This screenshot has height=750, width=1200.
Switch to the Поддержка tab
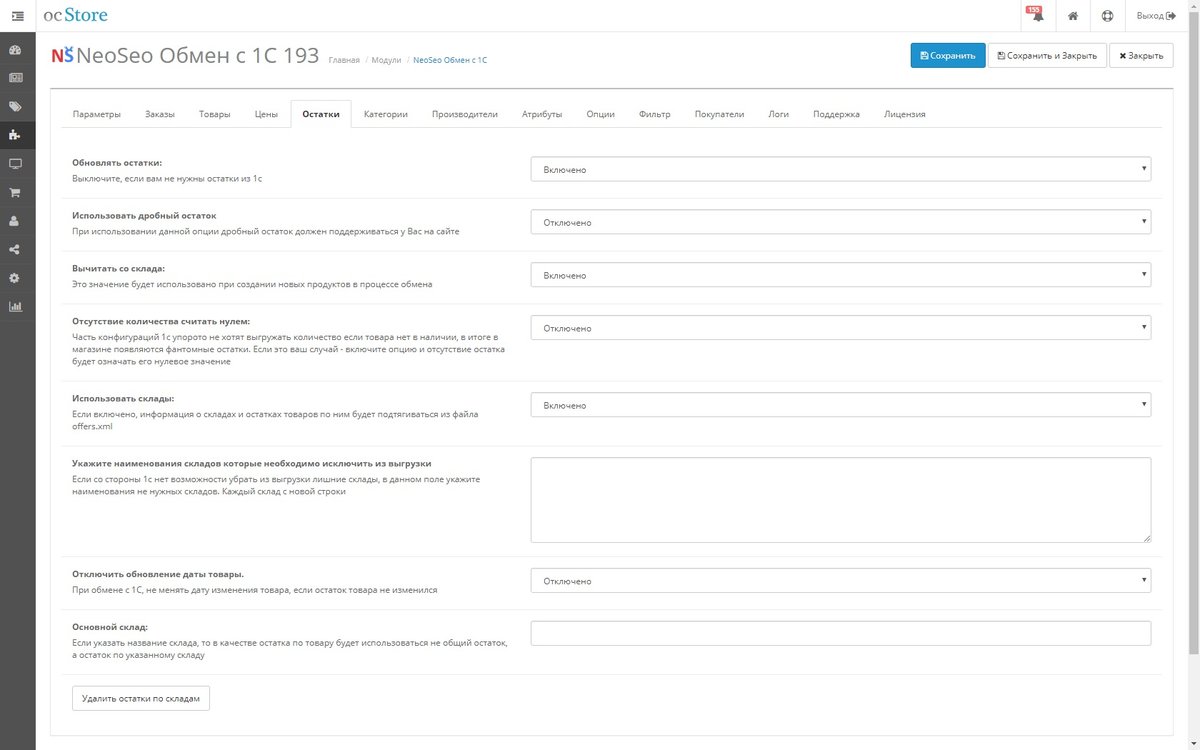point(837,114)
